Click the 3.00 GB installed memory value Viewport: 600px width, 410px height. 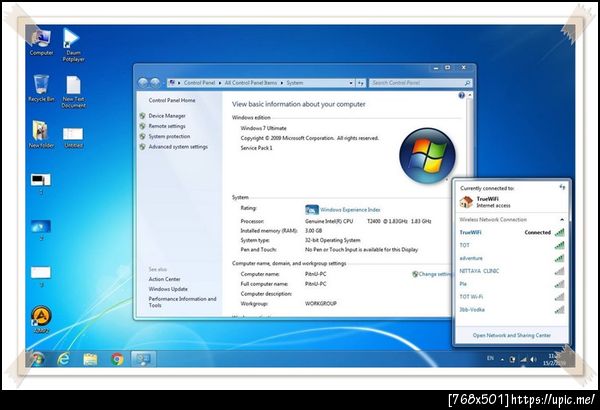[313, 230]
